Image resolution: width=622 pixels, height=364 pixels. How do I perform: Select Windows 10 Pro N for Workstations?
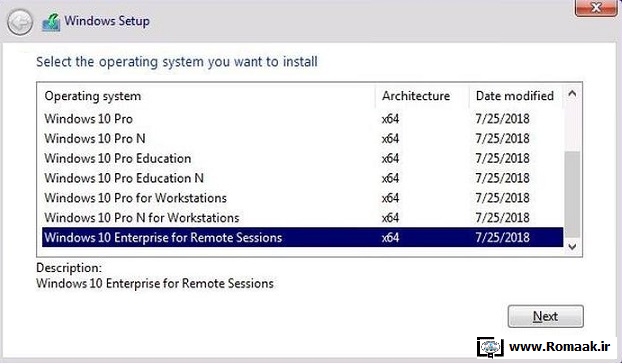coord(302,218)
